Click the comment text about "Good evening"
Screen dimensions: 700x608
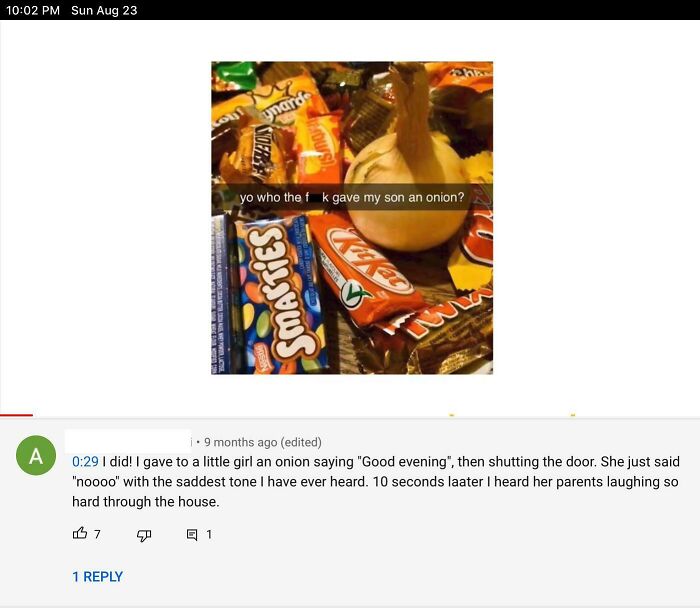[375, 481]
